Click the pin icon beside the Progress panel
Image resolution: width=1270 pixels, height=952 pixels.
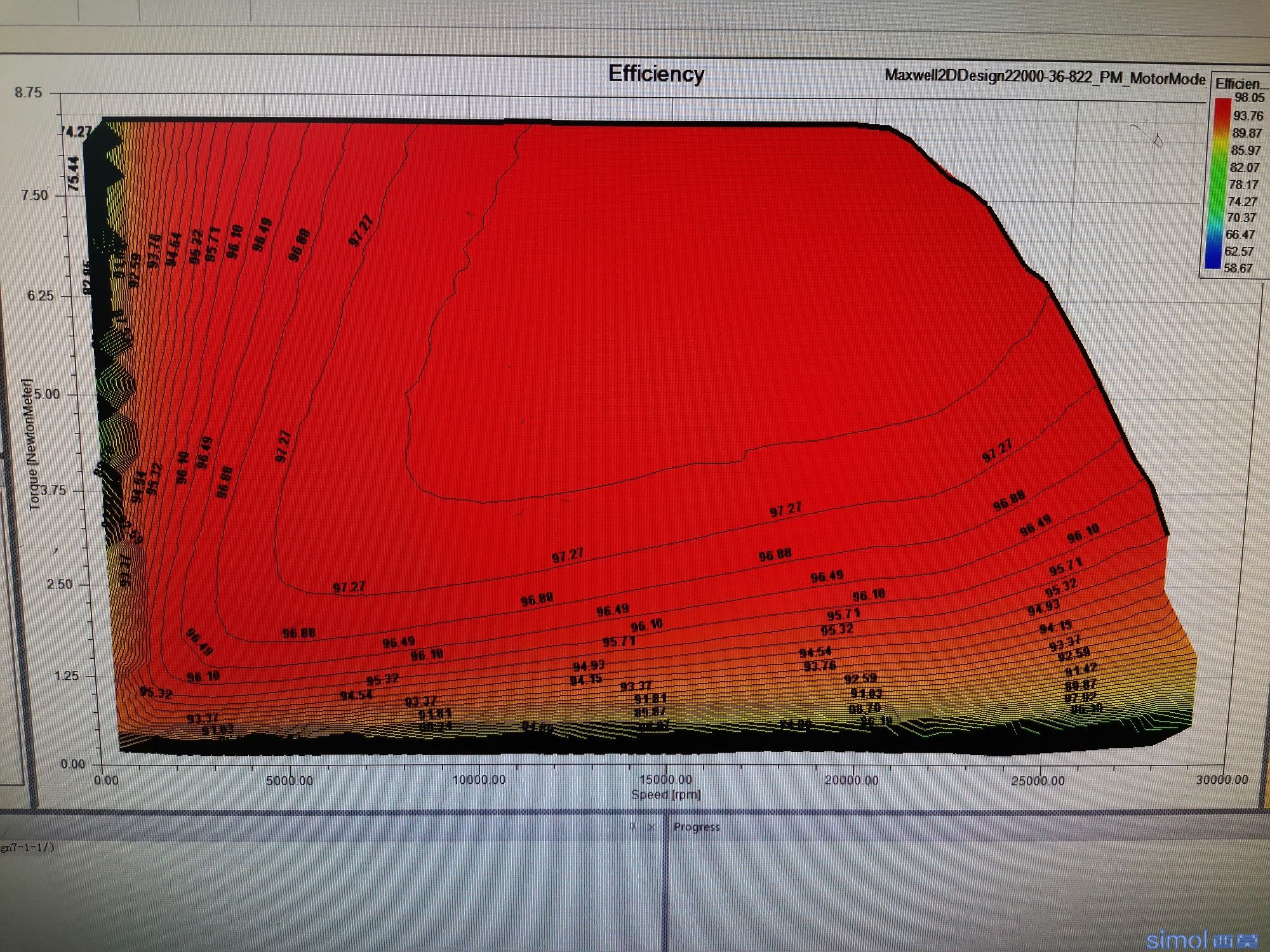tap(632, 826)
